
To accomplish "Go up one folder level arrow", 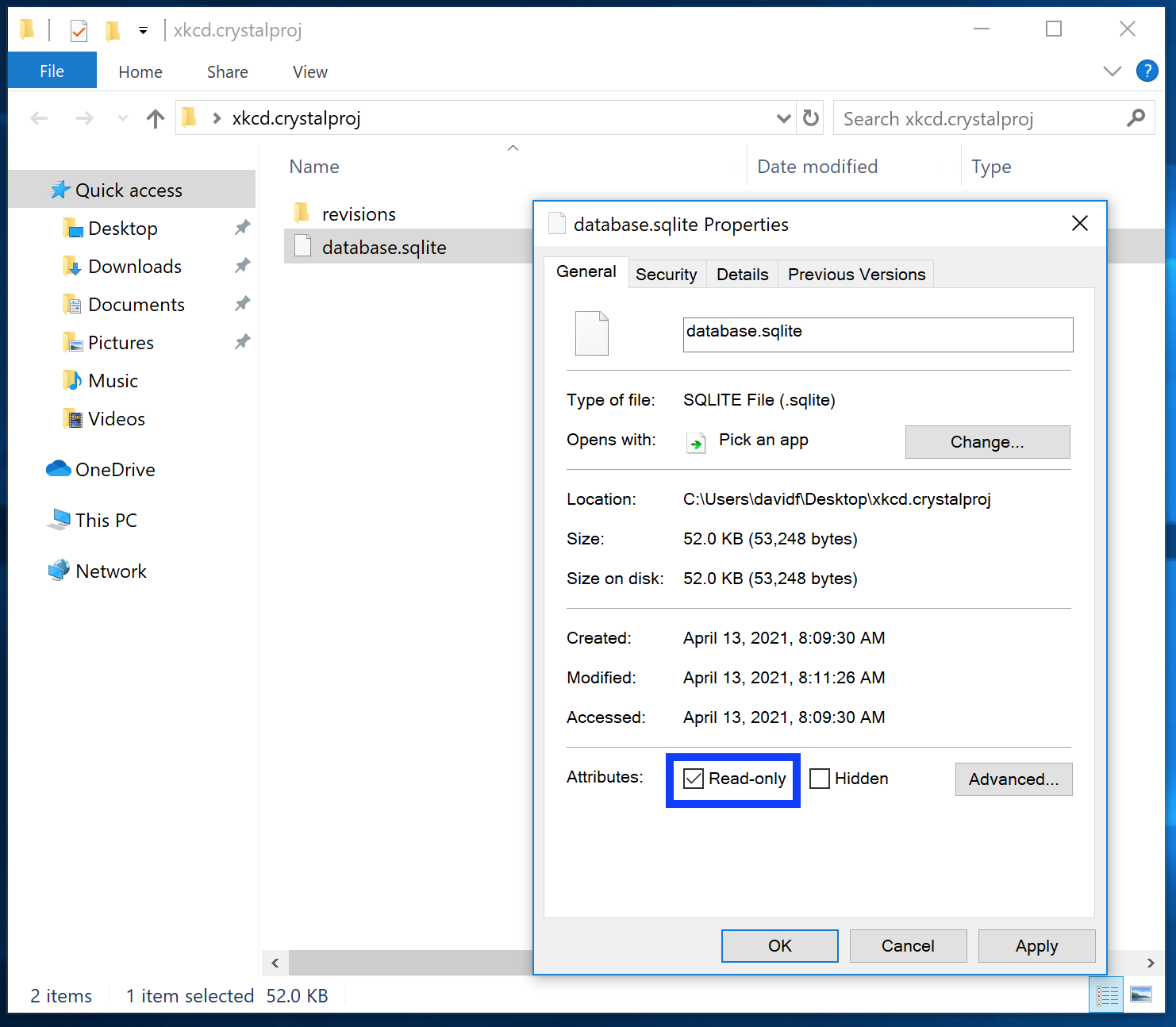I will click(156, 119).
